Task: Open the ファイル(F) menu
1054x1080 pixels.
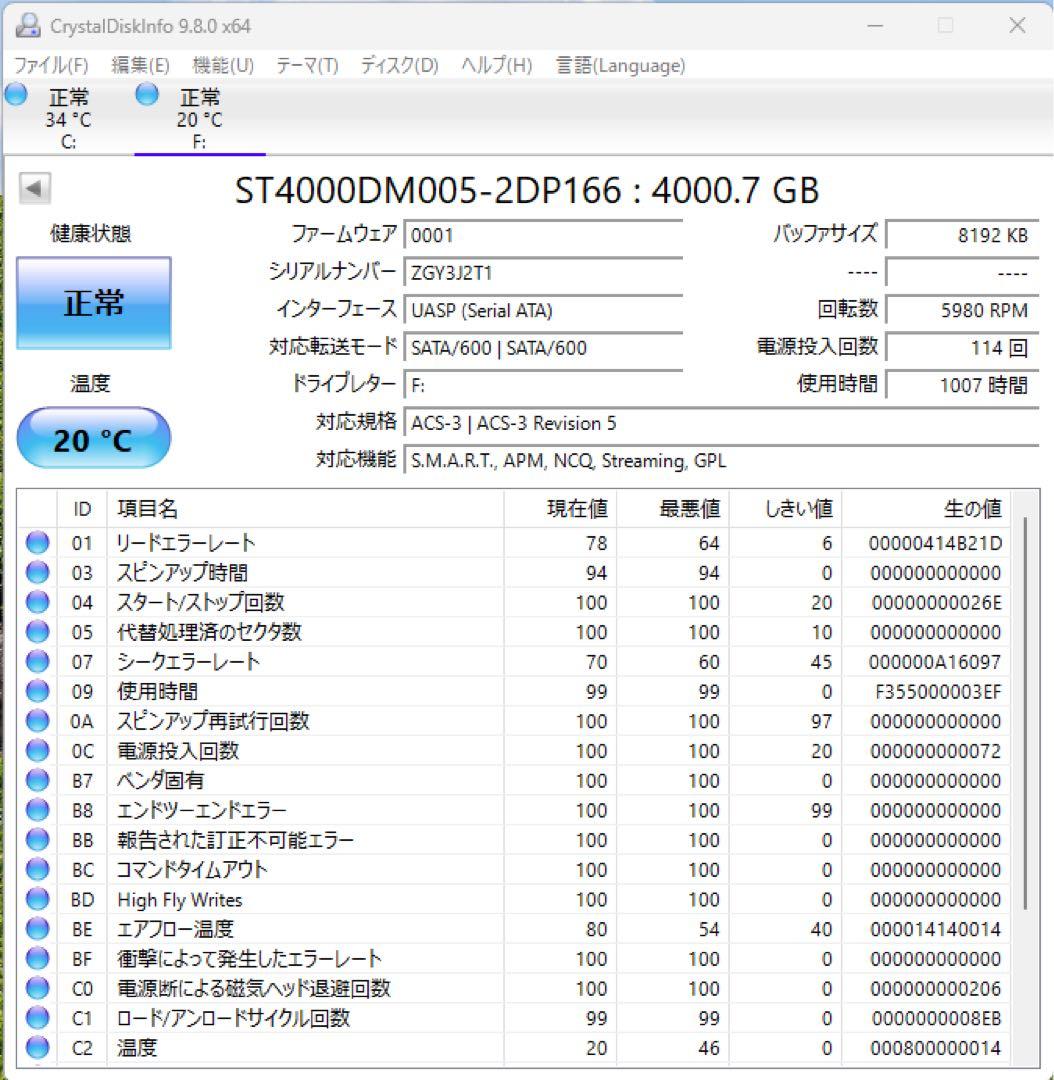Action: click(52, 65)
